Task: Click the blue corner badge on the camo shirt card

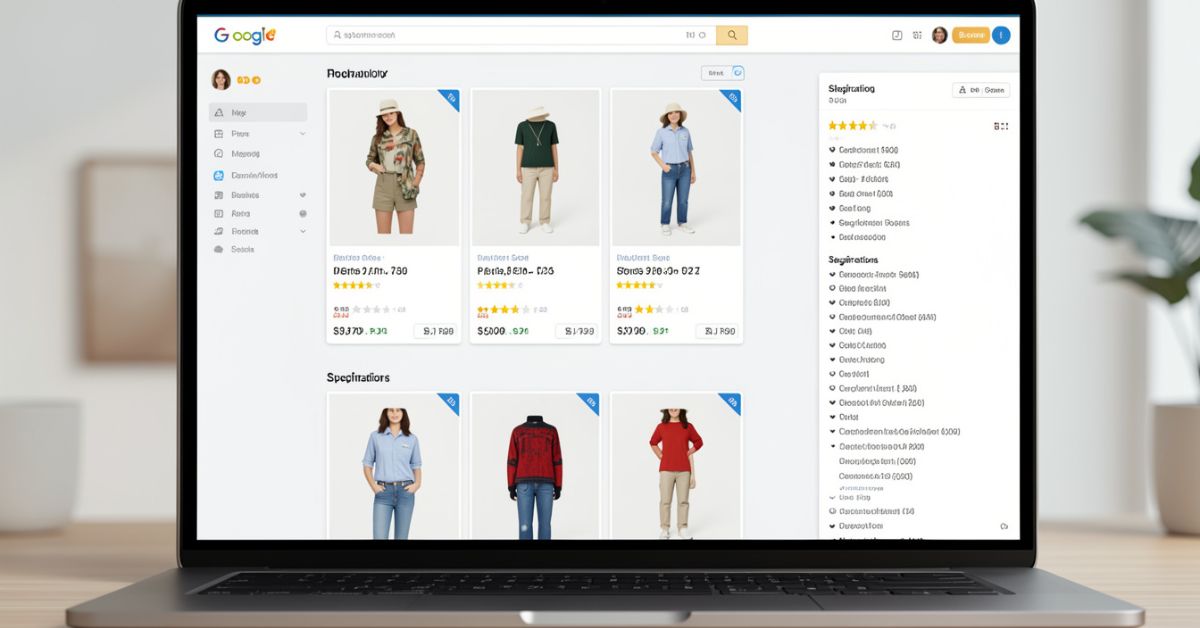Action: [x=450, y=98]
